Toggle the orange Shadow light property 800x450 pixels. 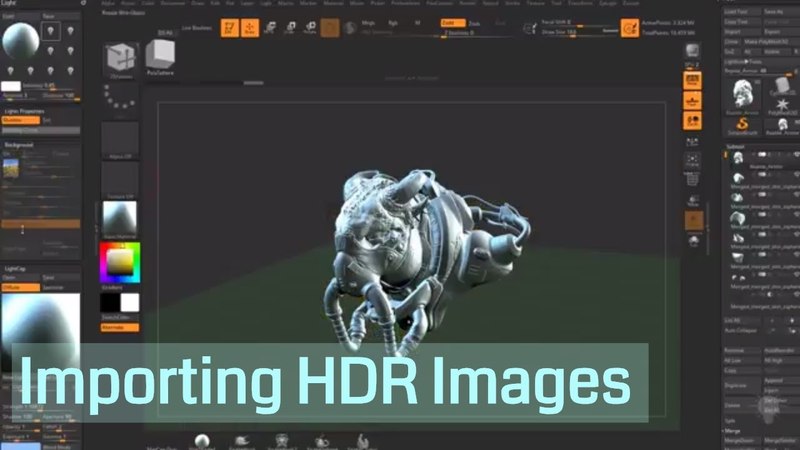(20, 120)
